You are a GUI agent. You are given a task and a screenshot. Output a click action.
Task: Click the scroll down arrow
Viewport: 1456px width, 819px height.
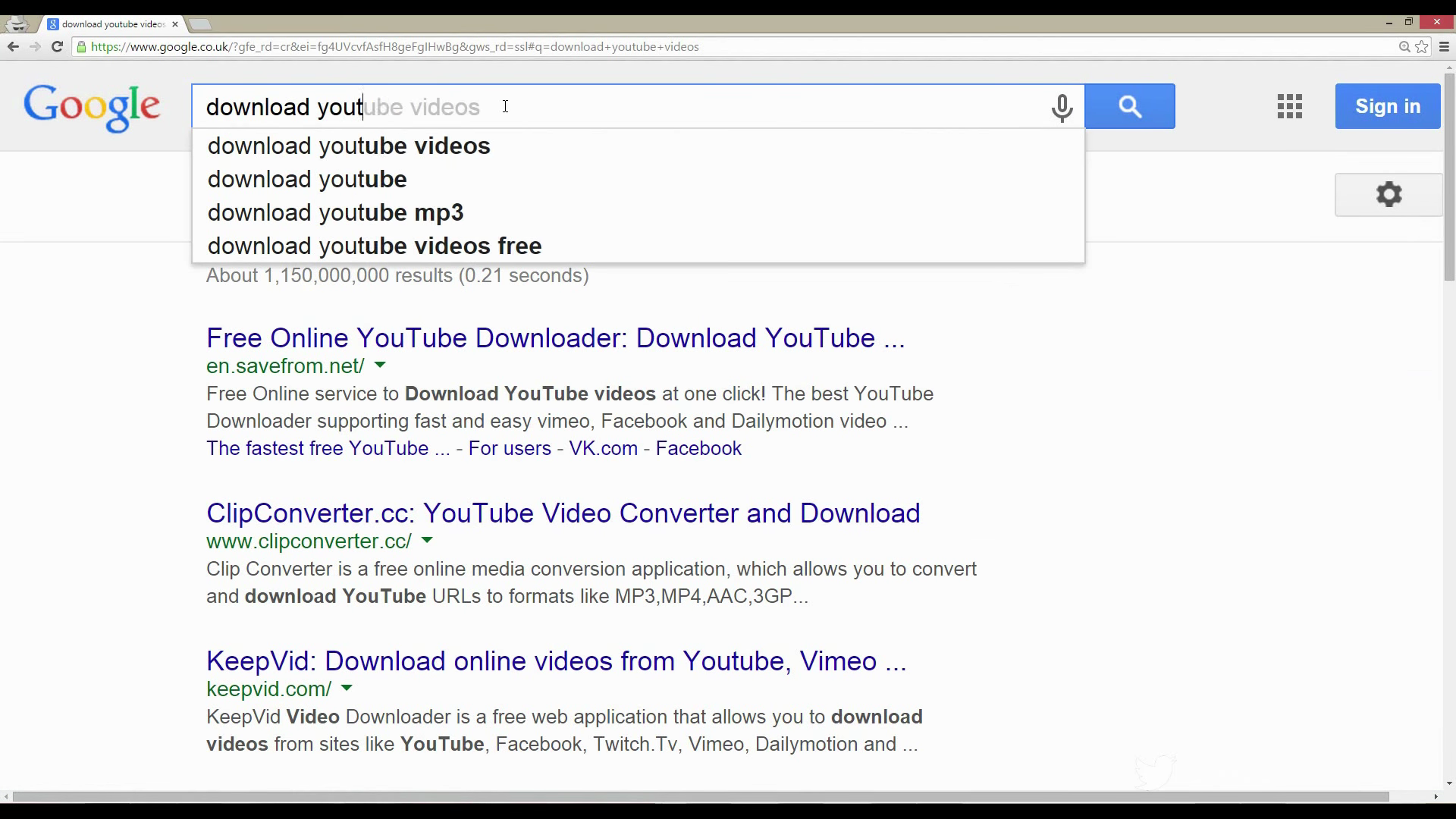[x=1449, y=783]
